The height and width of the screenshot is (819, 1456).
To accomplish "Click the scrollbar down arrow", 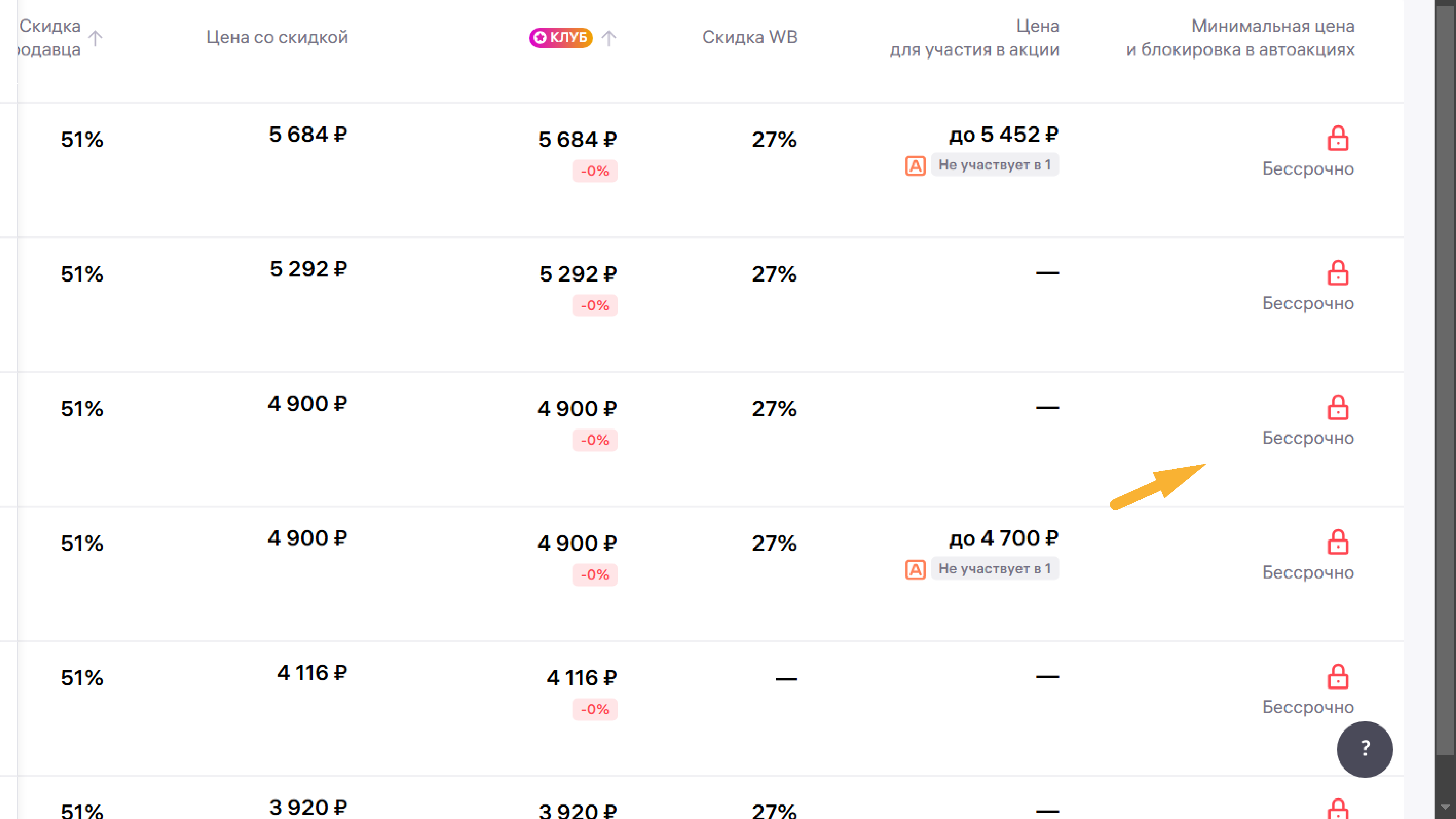I will [1445, 807].
